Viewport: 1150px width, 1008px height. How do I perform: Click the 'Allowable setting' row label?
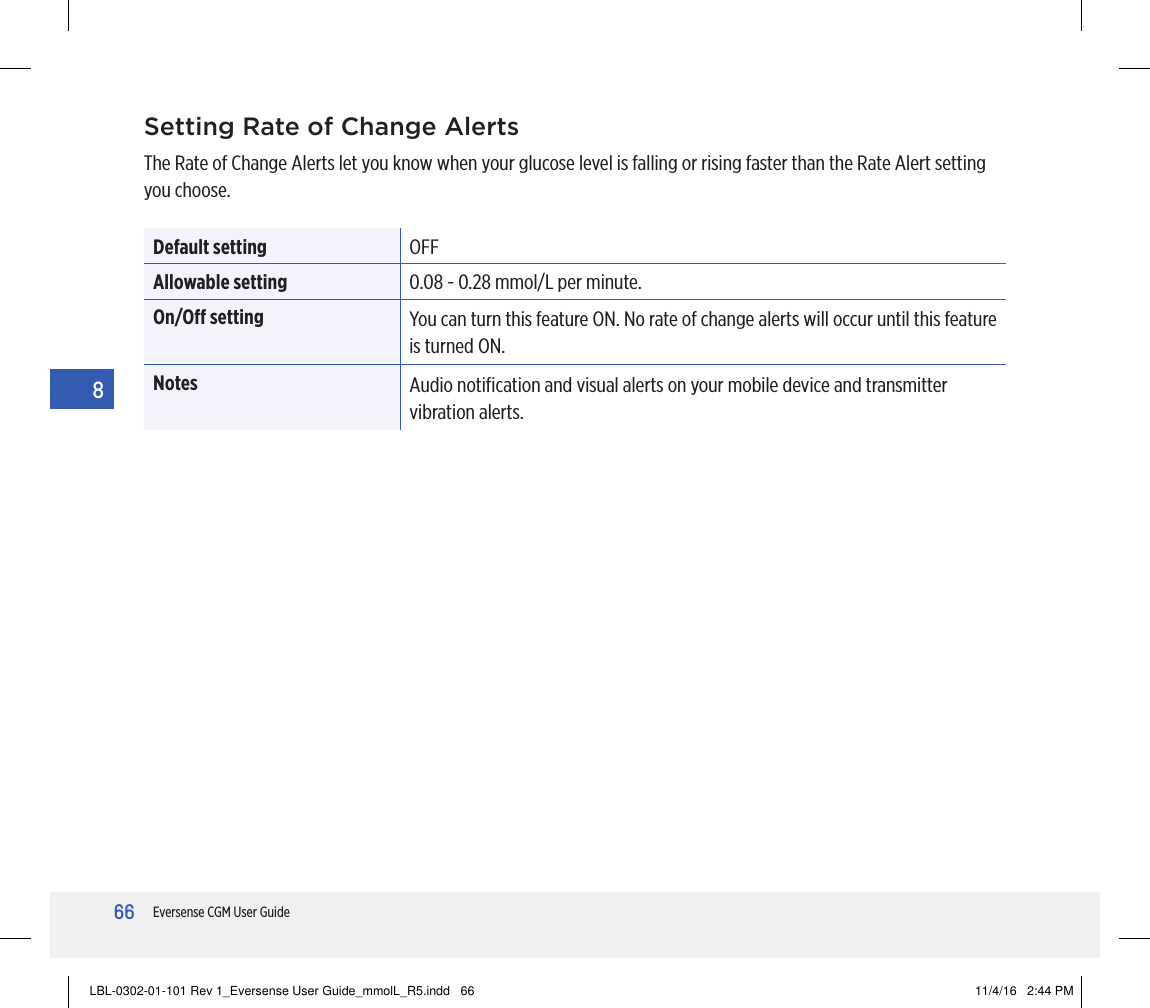click(219, 281)
